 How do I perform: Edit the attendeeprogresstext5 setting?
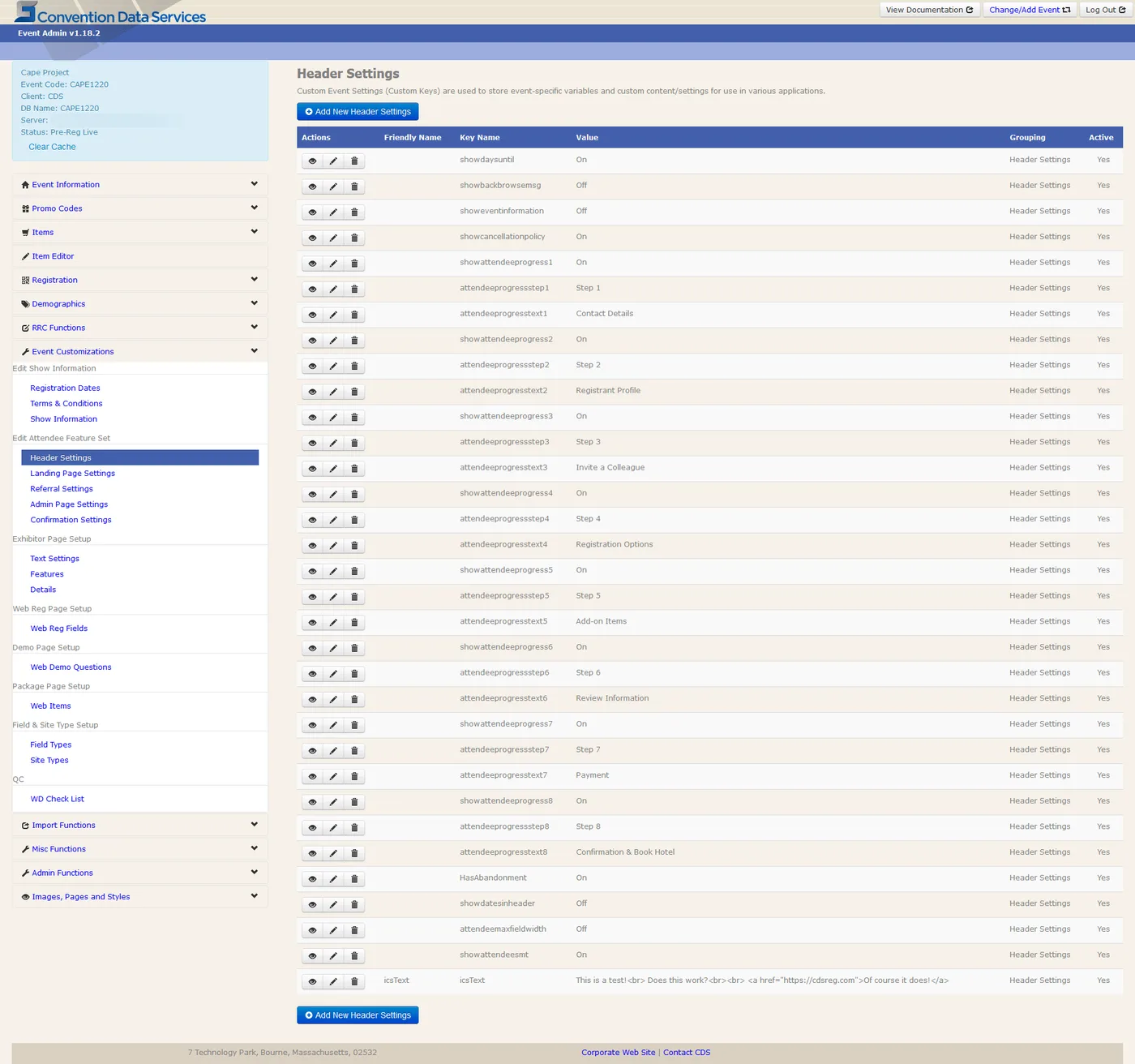tap(333, 623)
